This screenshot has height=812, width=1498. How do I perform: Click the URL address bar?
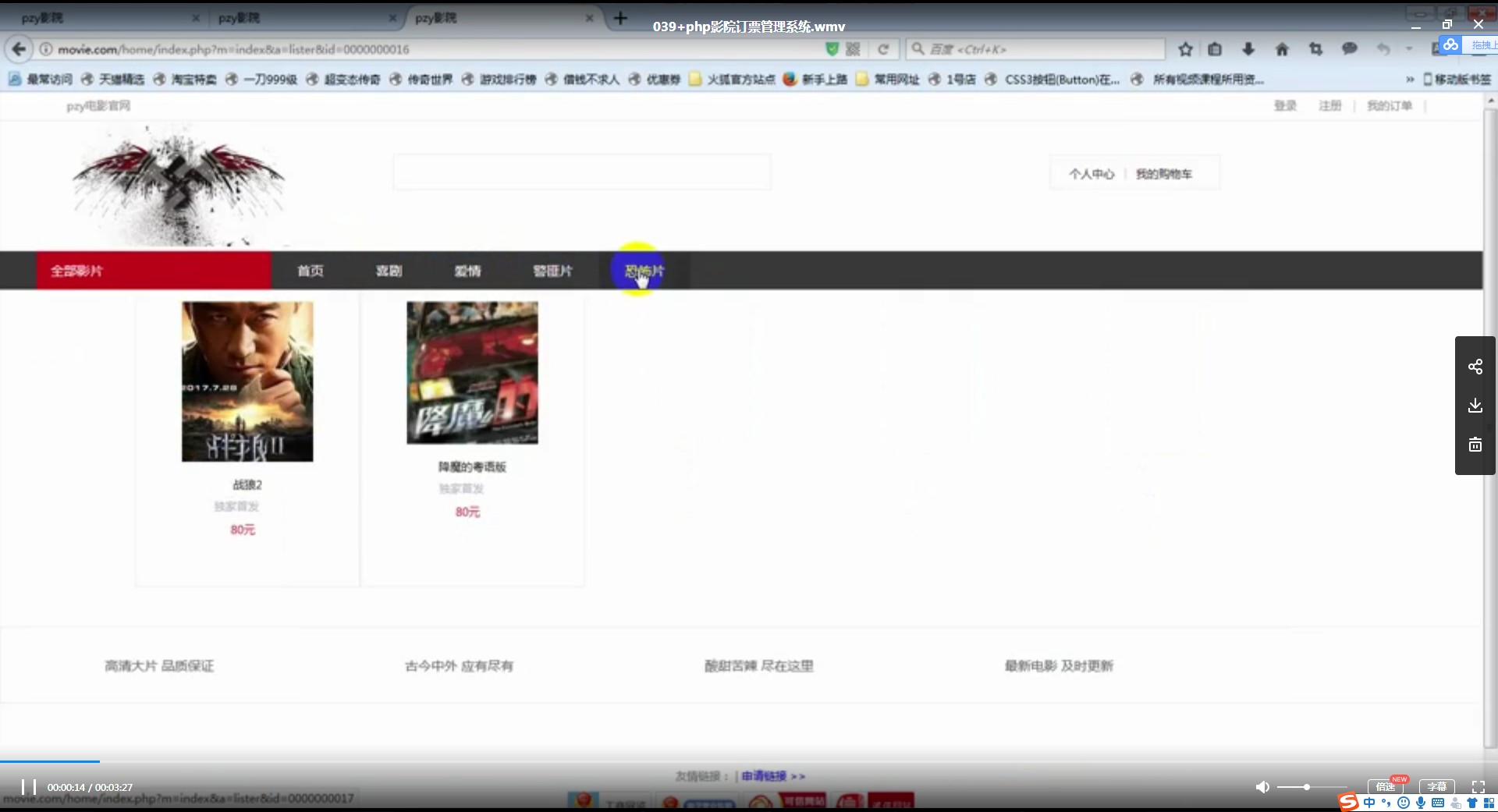tap(437, 49)
